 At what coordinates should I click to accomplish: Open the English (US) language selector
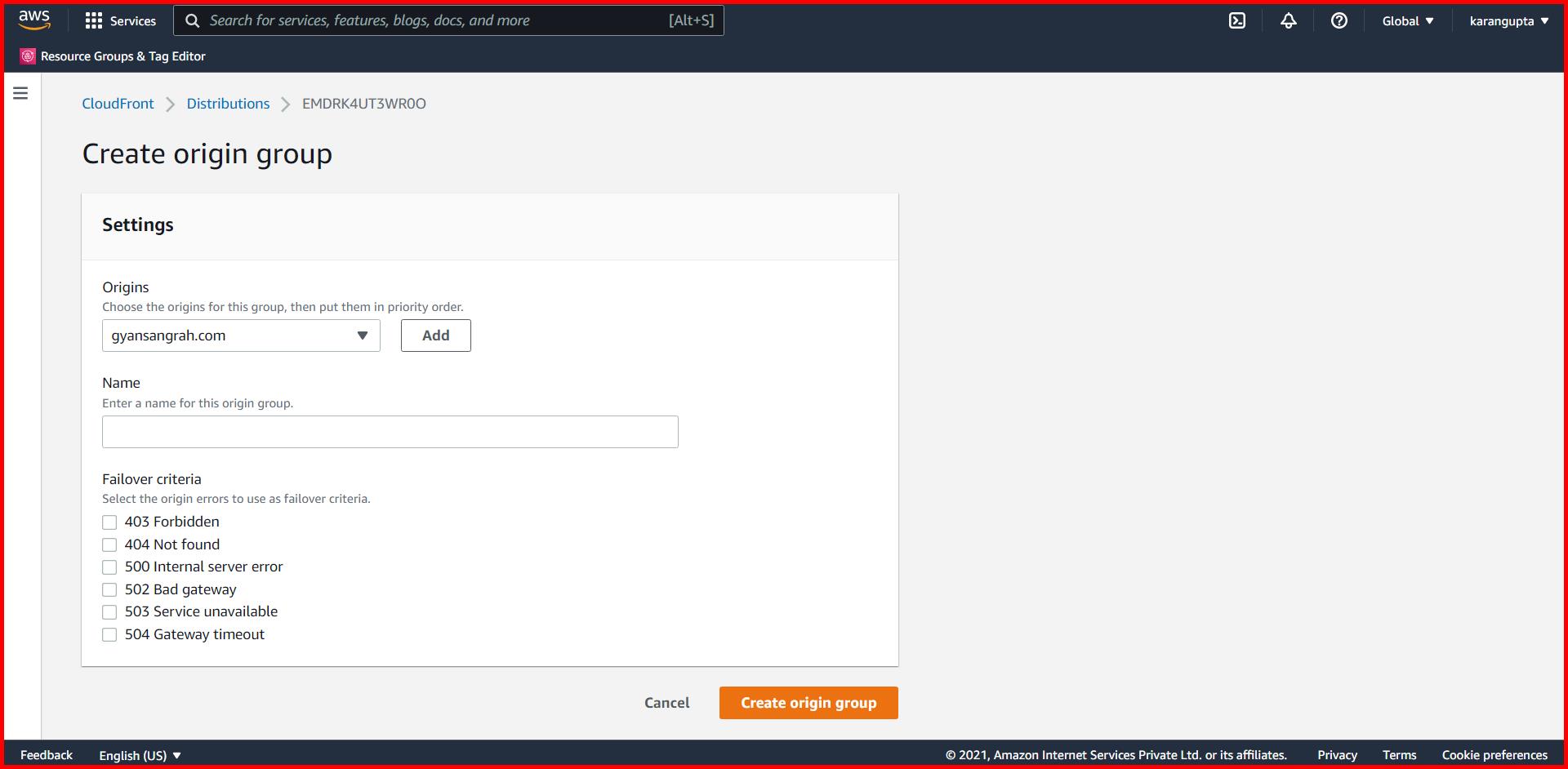(x=139, y=755)
